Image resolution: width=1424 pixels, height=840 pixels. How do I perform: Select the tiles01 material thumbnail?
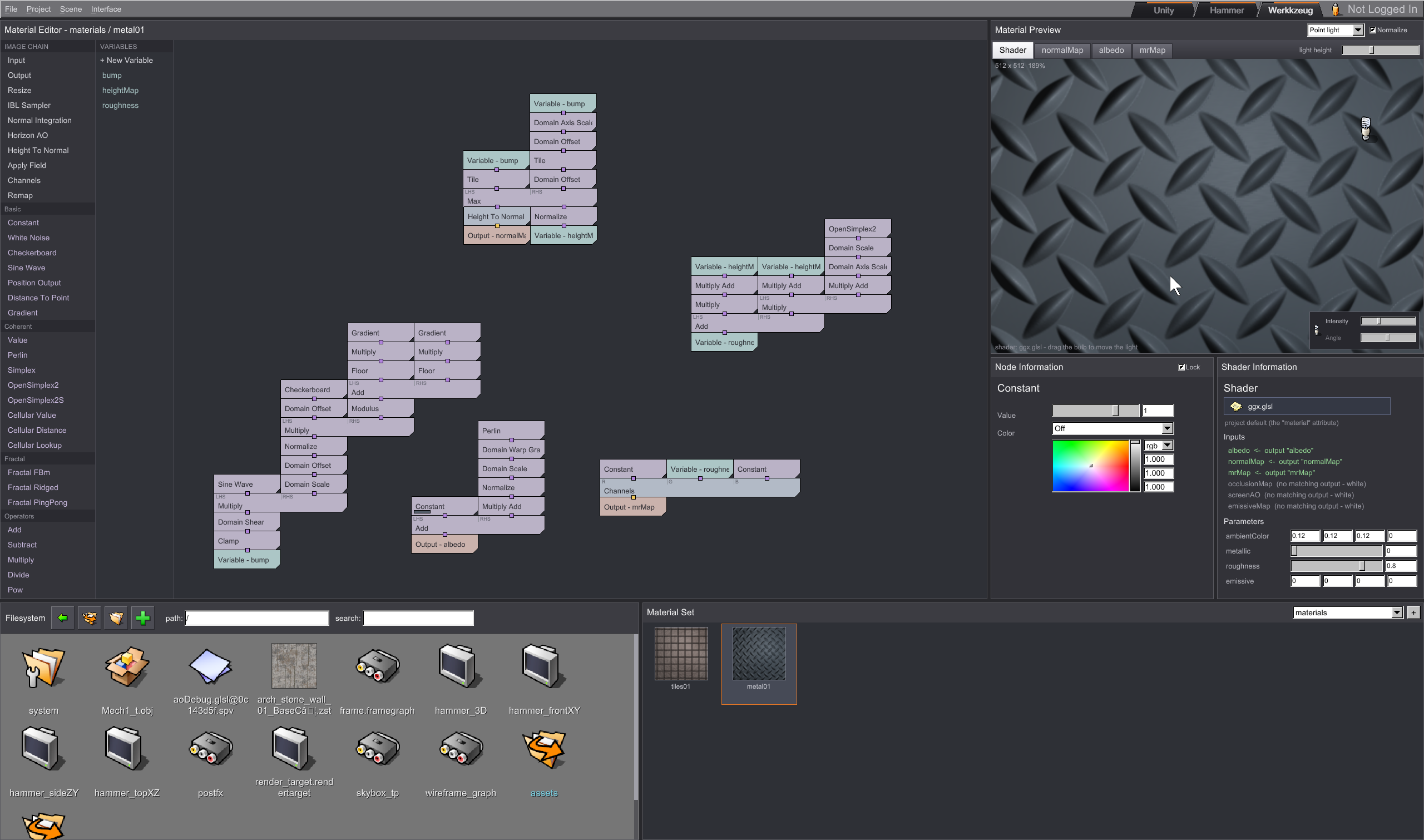[x=681, y=653]
